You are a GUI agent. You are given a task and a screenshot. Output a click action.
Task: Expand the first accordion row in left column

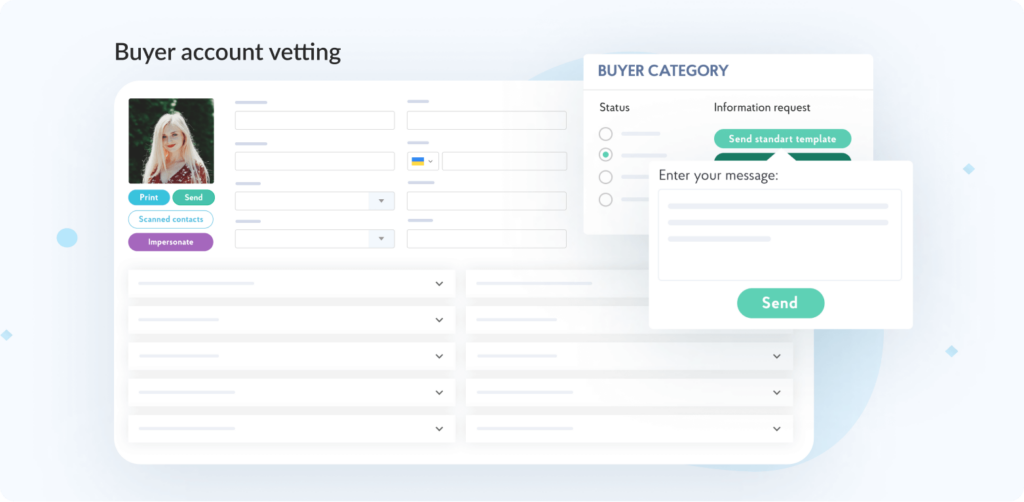(x=291, y=283)
